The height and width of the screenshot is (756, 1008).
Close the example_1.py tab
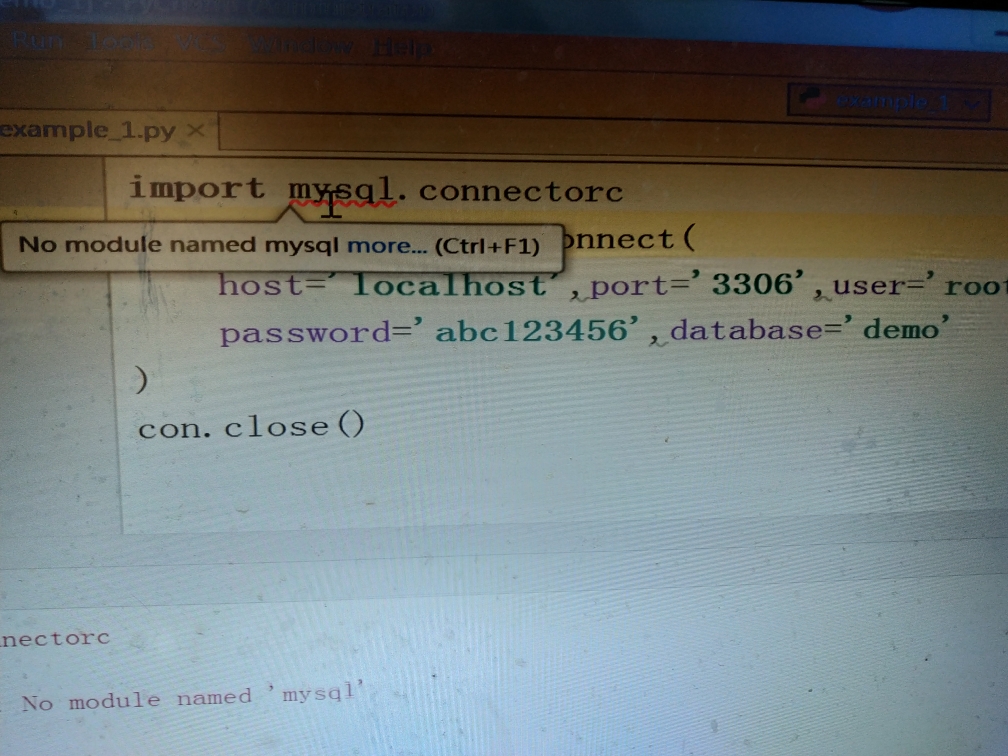(x=196, y=130)
